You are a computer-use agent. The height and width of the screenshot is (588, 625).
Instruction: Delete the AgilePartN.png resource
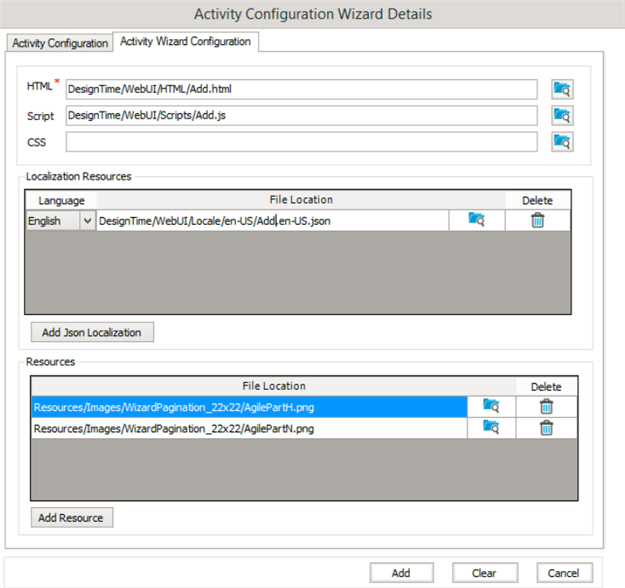click(546, 428)
